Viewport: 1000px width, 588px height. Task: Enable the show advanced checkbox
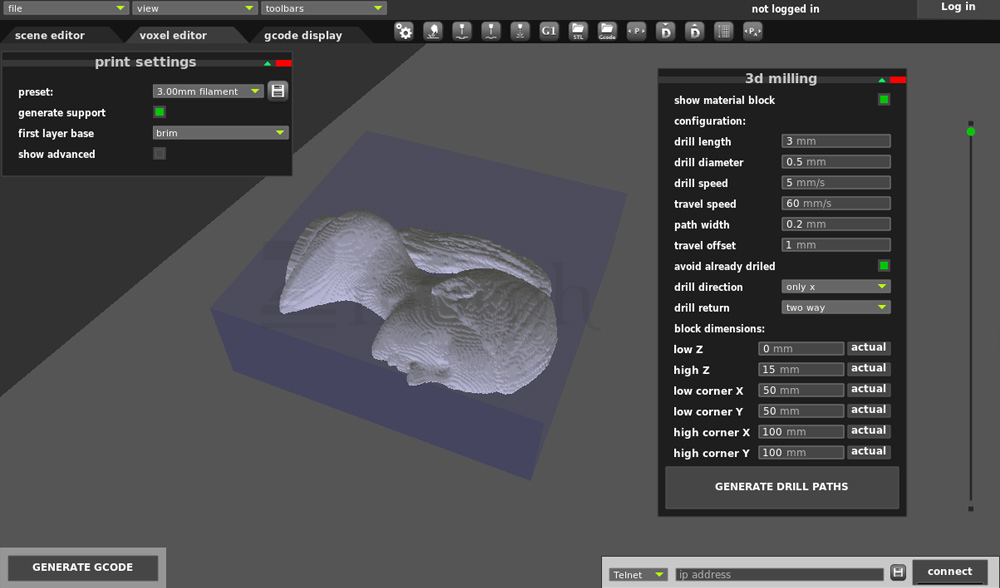coord(159,154)
